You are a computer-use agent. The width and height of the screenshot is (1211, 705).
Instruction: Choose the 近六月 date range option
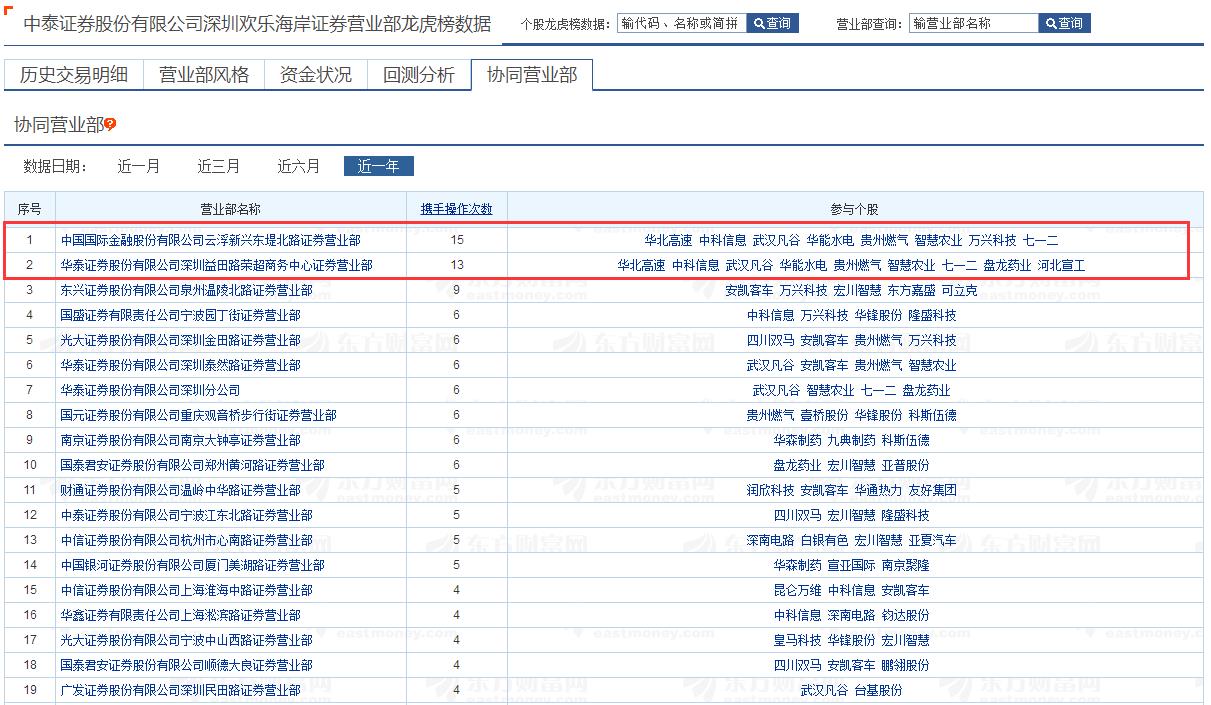299,166
